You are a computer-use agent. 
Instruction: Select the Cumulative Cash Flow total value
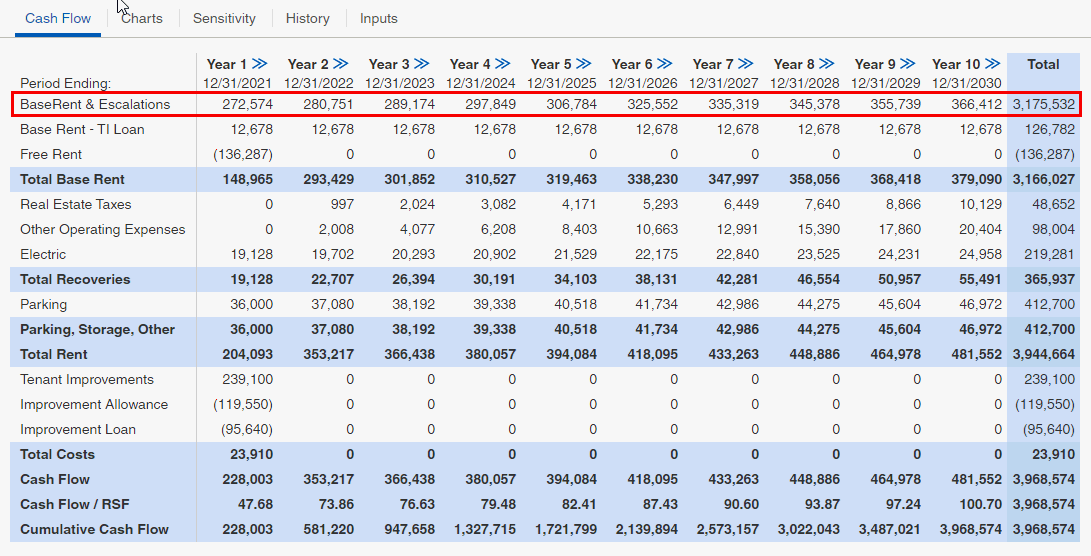1043,529
